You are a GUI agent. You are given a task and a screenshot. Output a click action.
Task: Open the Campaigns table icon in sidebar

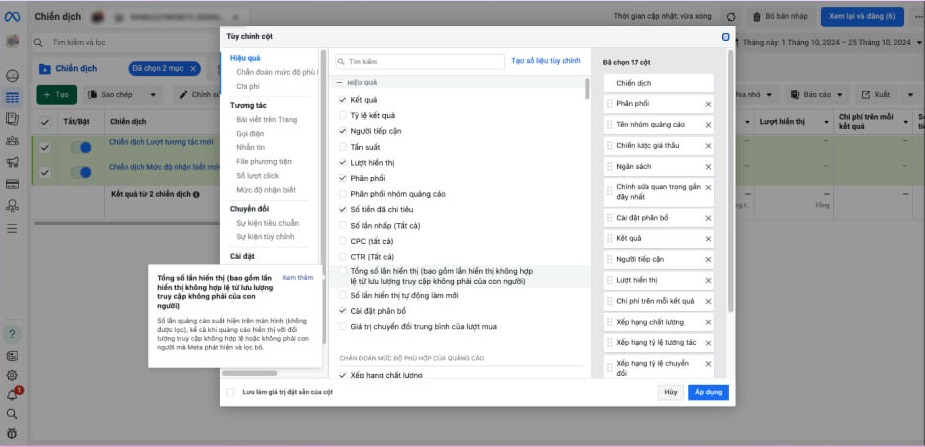click(x=12, y=97)
